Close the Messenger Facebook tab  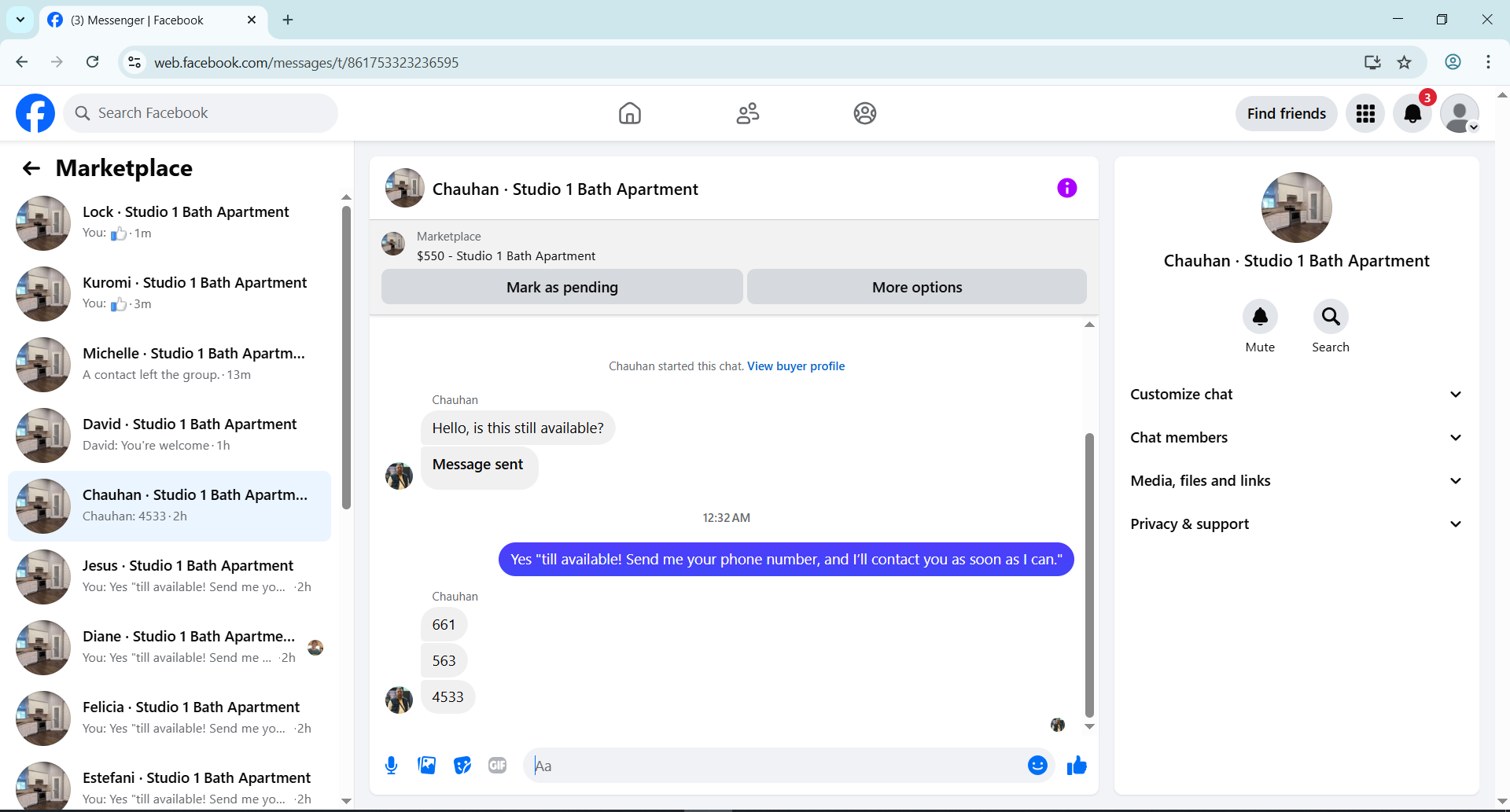pos(252,20)
